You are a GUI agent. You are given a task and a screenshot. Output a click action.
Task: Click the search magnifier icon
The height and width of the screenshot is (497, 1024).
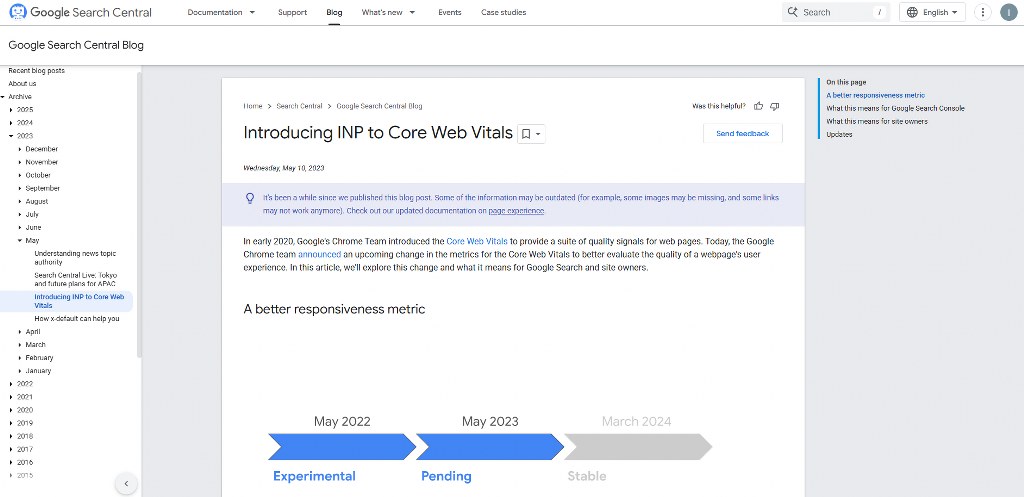[793, 12]
